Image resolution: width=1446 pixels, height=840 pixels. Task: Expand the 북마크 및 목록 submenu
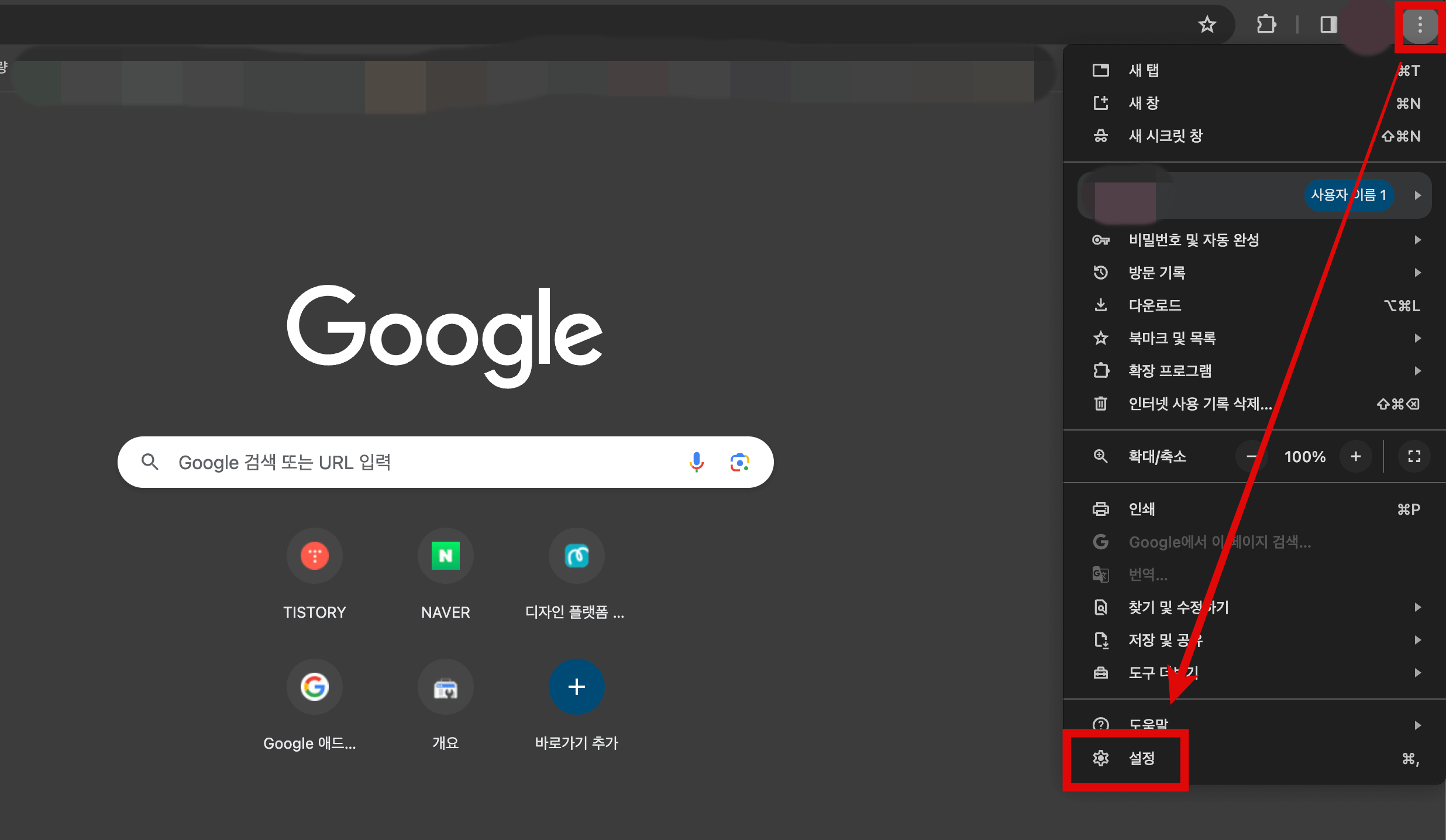pos(1172,338)
